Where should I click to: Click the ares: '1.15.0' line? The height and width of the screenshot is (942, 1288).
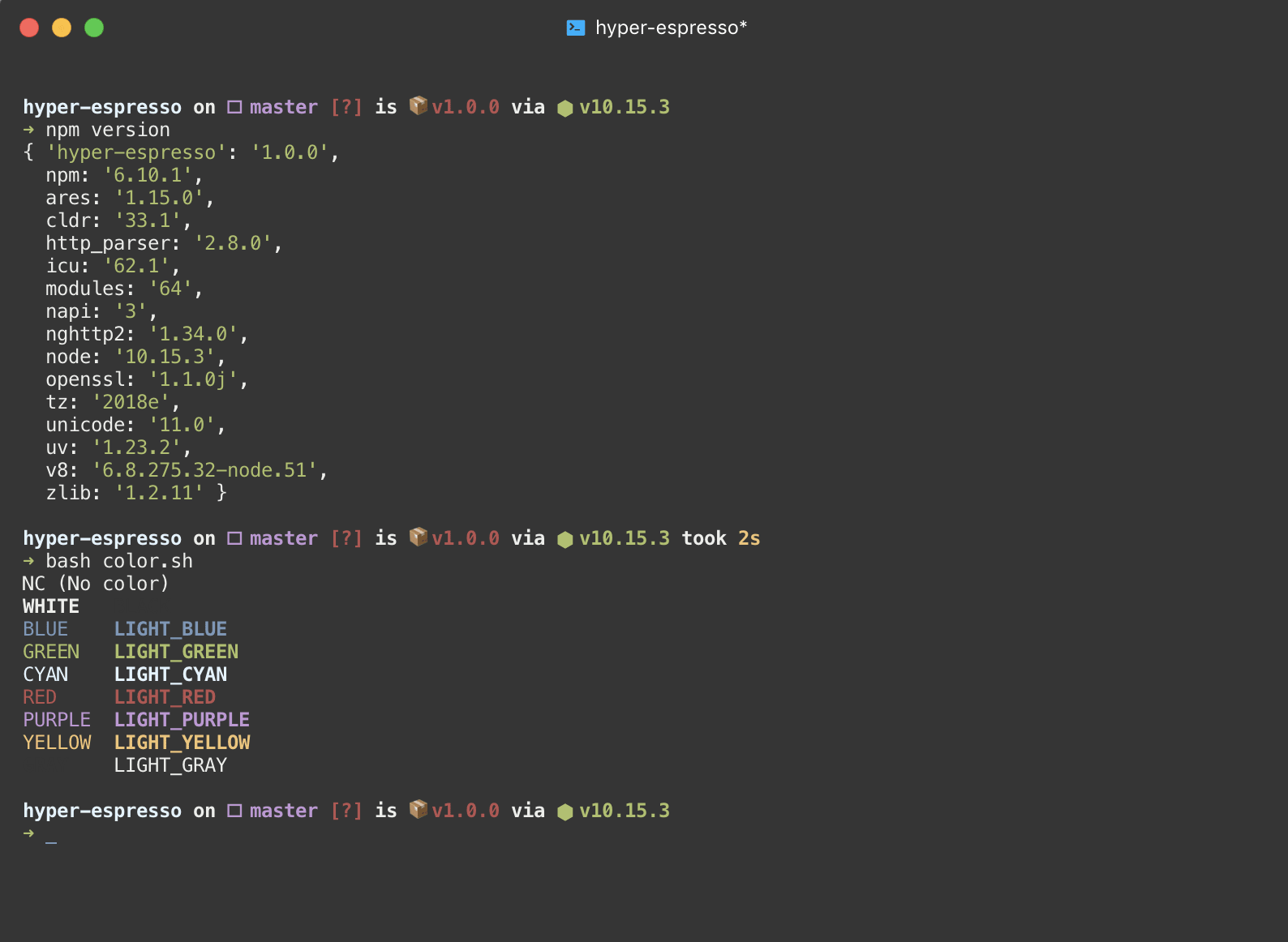130,198
